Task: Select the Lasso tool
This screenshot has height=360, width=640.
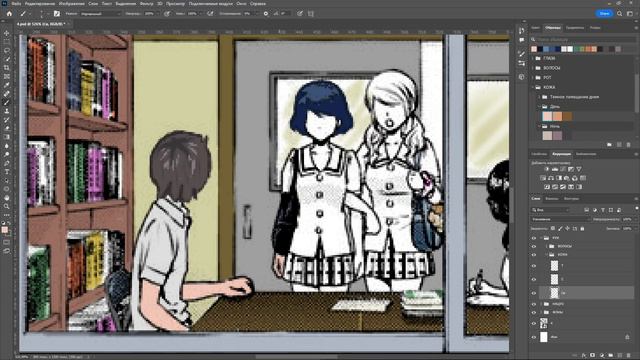Action: [x=7, y=51]
